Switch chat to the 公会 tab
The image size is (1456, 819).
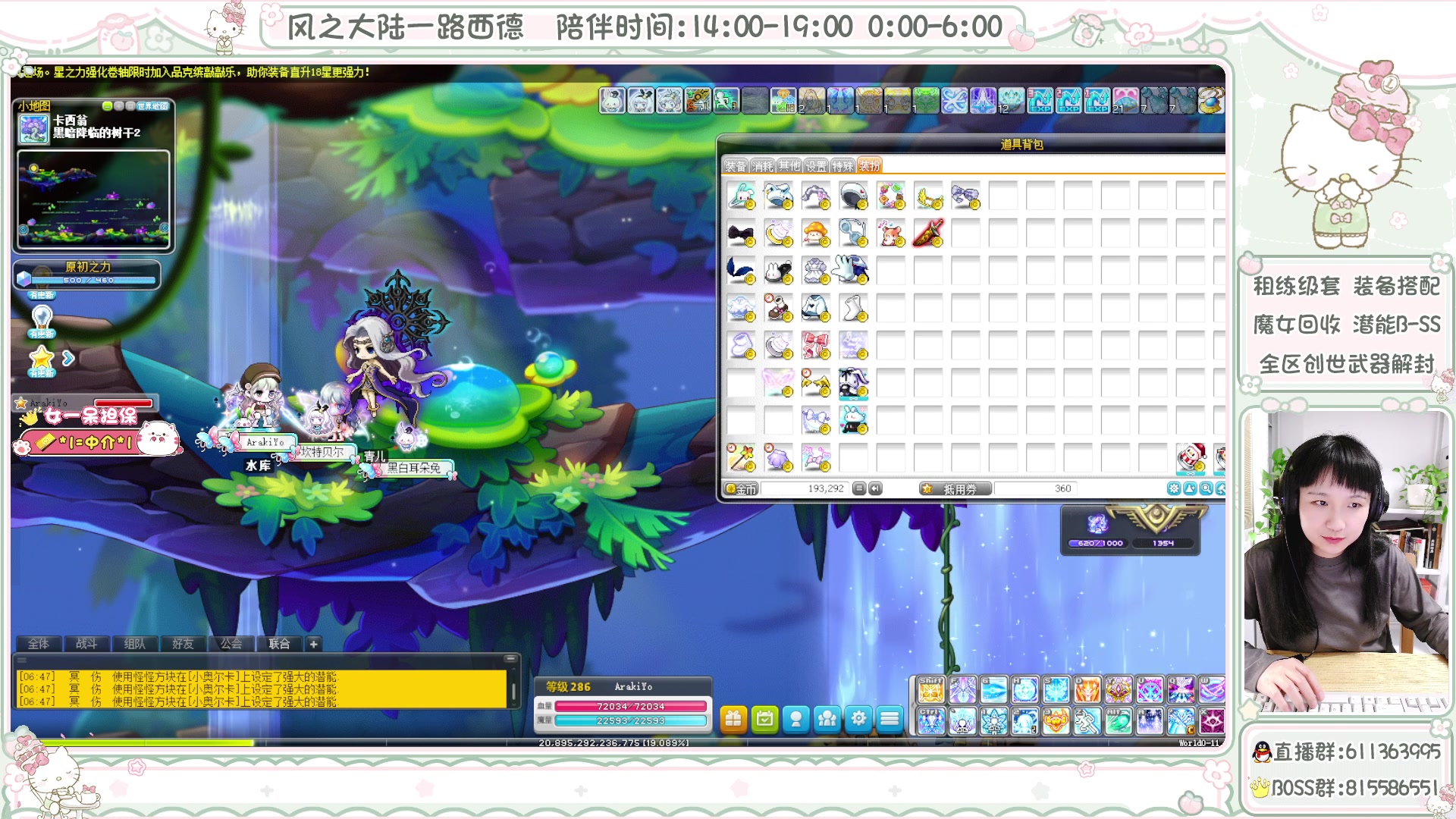click(231, 644)
